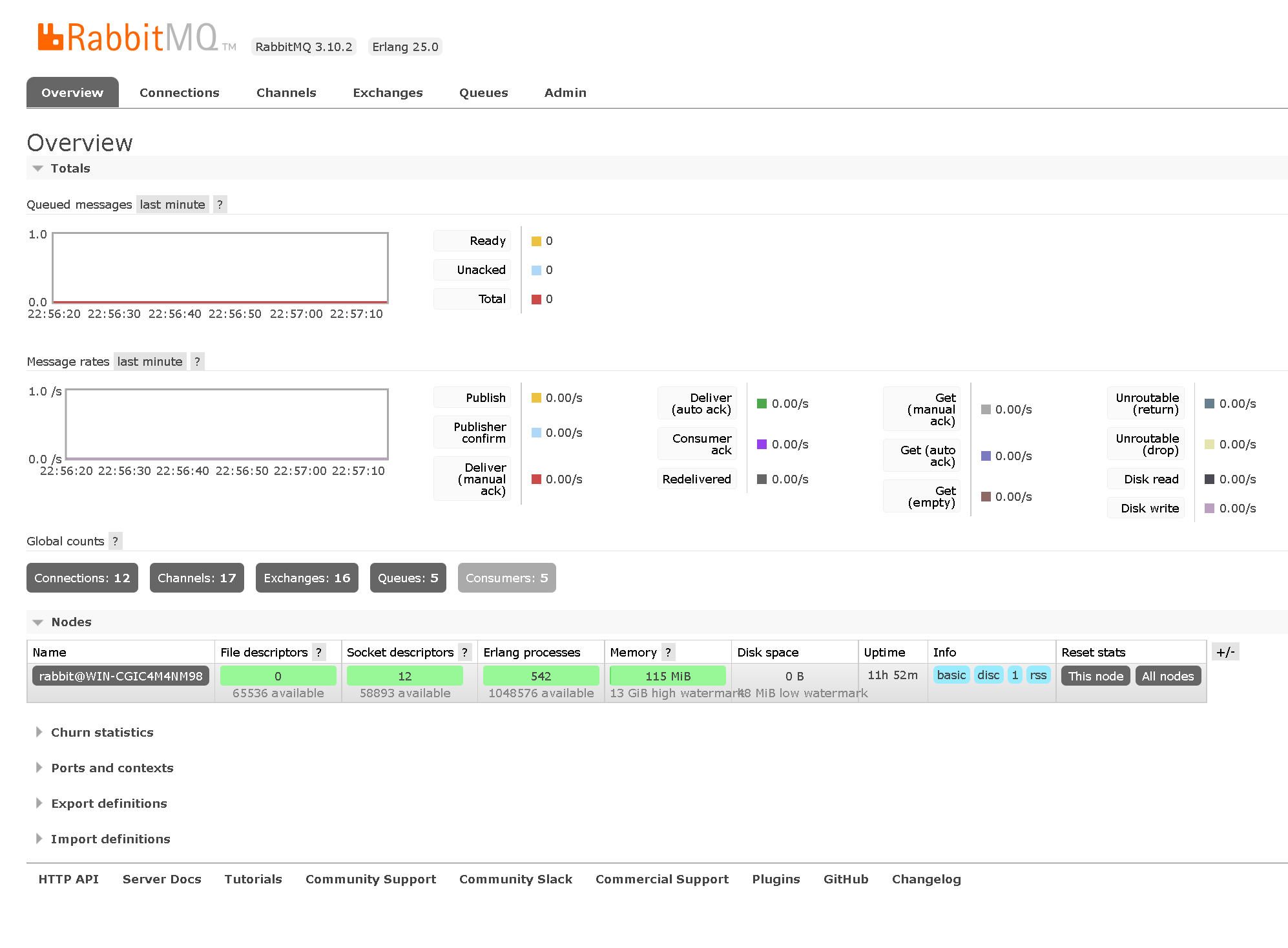The width and height of the screenshot is (1288, 948).
Task: Click the Connections: 12 count button
Action: tap(82, 578)
